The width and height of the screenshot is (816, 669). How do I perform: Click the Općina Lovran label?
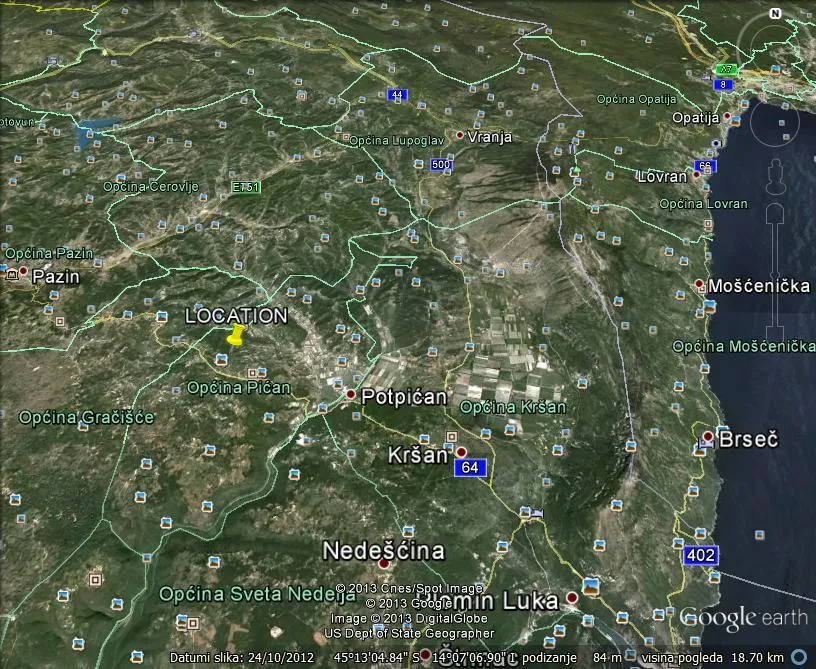704,204
